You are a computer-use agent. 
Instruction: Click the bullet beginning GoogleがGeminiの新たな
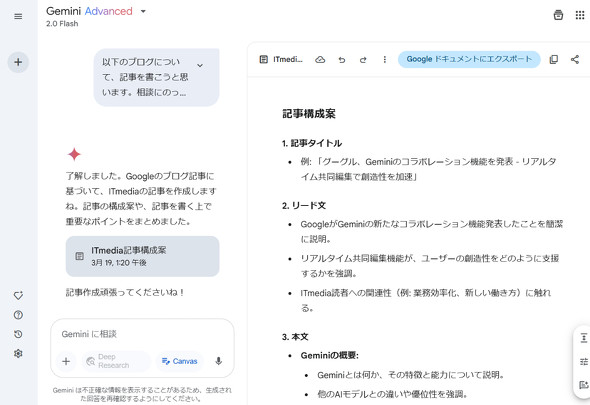(x=432, y=231)
